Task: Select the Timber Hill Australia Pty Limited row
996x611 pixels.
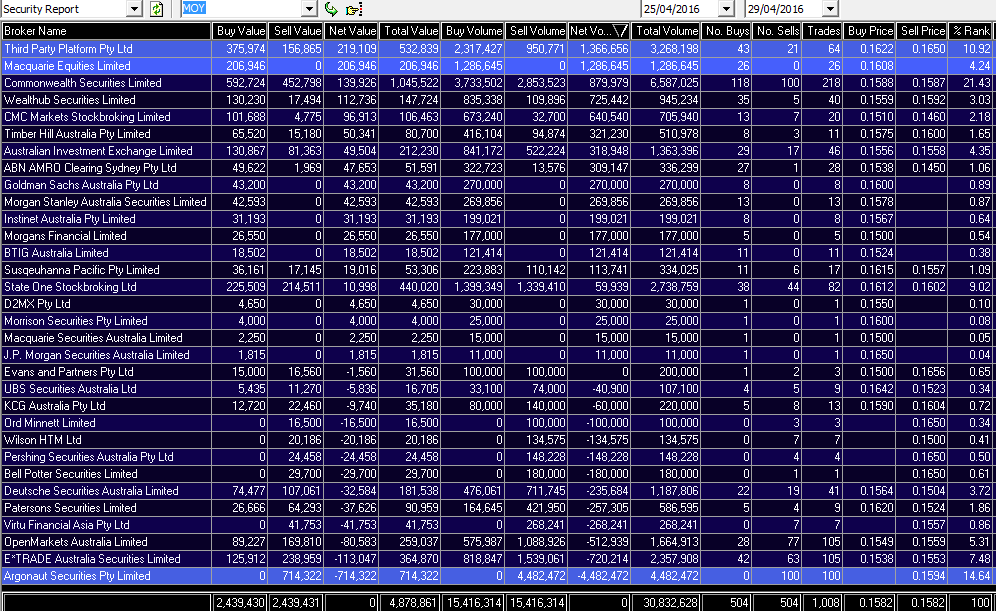Action: [497, 134]
